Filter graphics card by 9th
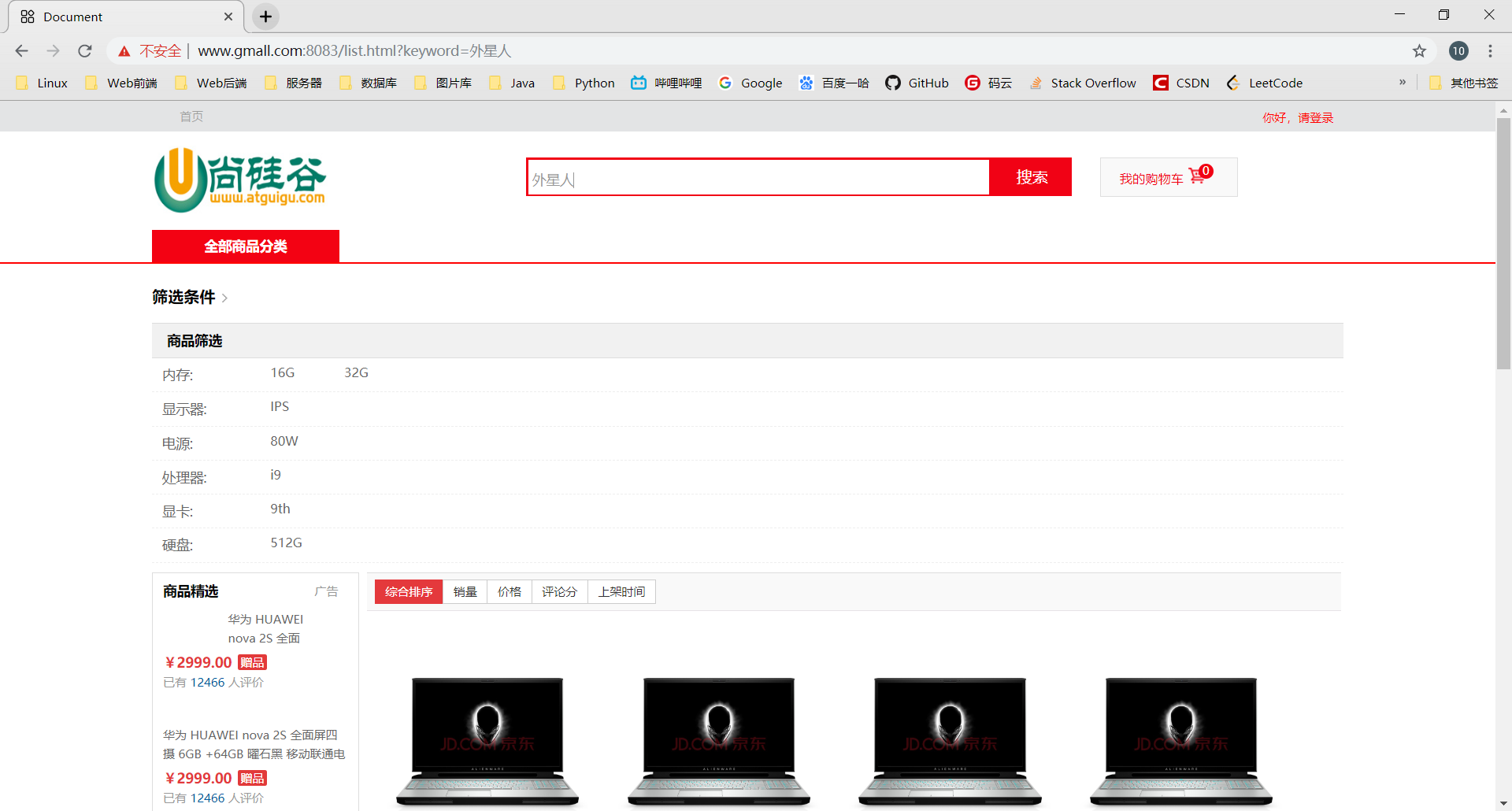This screenshot has height=811, width=1512. (280, 509)
